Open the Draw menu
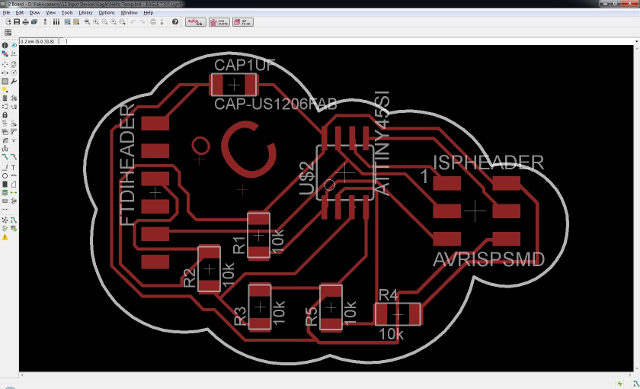 click(35, 13)
